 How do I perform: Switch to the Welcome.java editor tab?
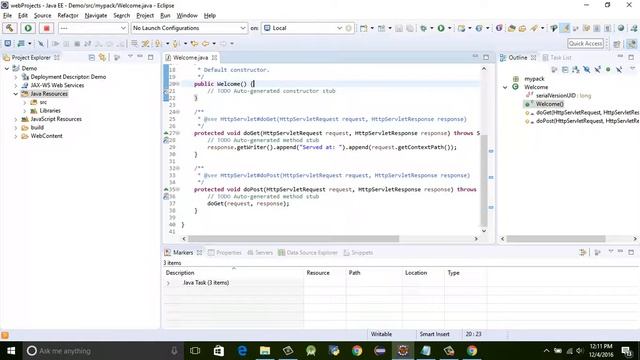point(190,58)
